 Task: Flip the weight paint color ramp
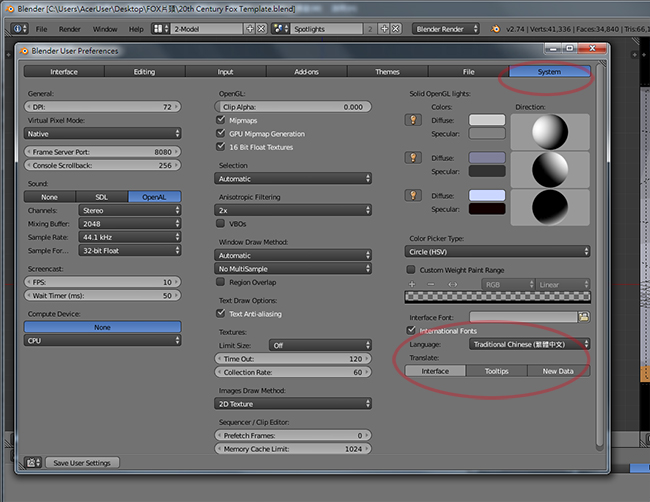(x=453, y=284)
